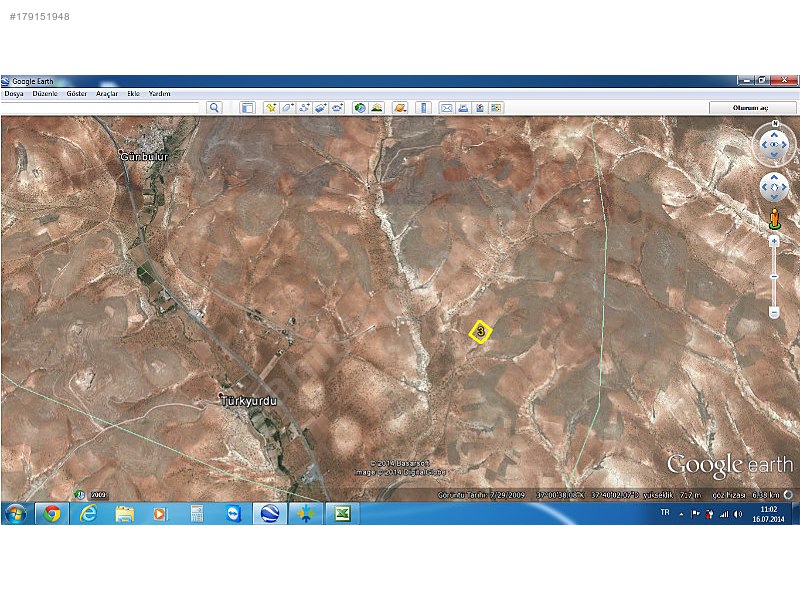Image resolution: width=800 pixels, height=600 pixels.
Task: Click the imagery date 7/29/2009 text
Action: [508, 495]
